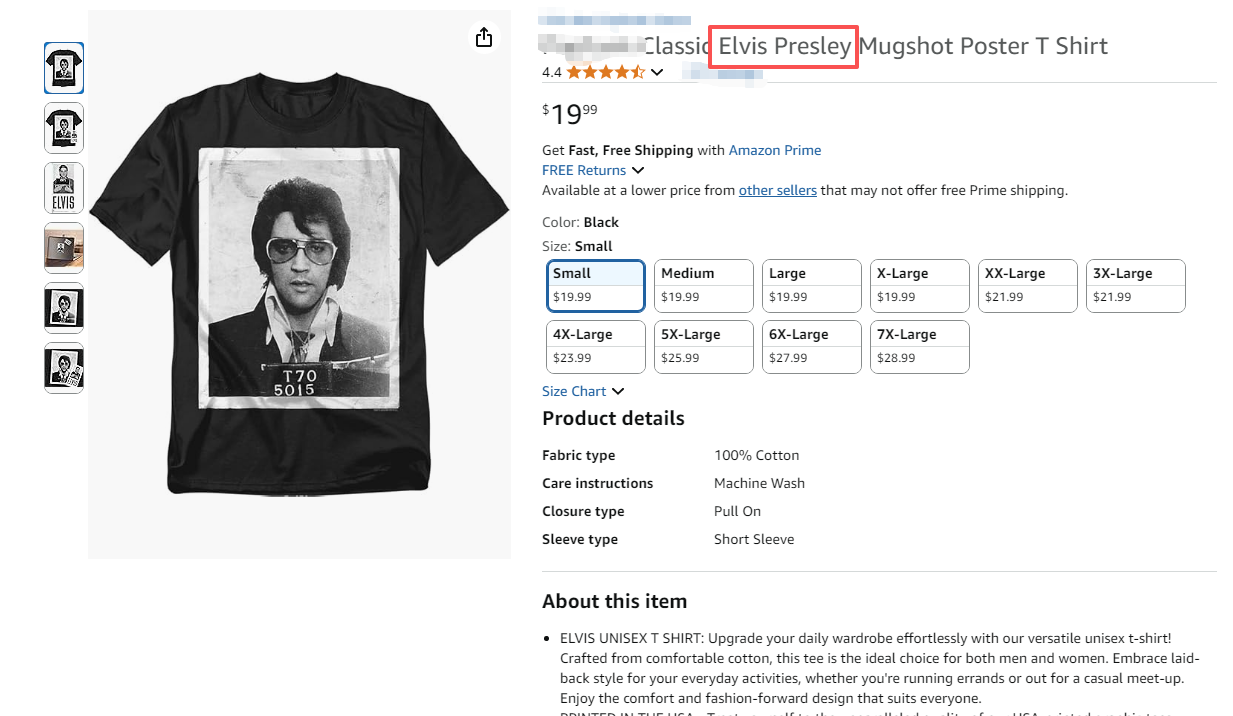
Task: Select the X-Large size option
Action: [920, 285]
